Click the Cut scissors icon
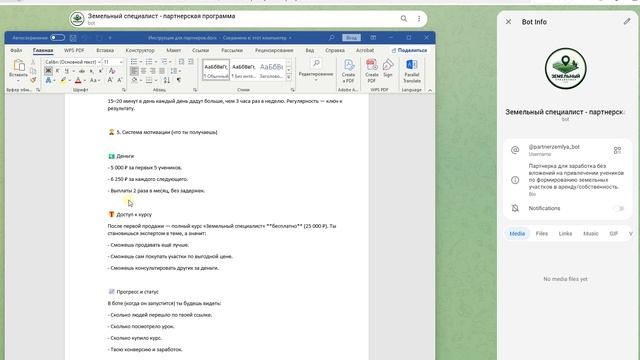This screenshot has width=640, height=360. [x=33, y=62]
